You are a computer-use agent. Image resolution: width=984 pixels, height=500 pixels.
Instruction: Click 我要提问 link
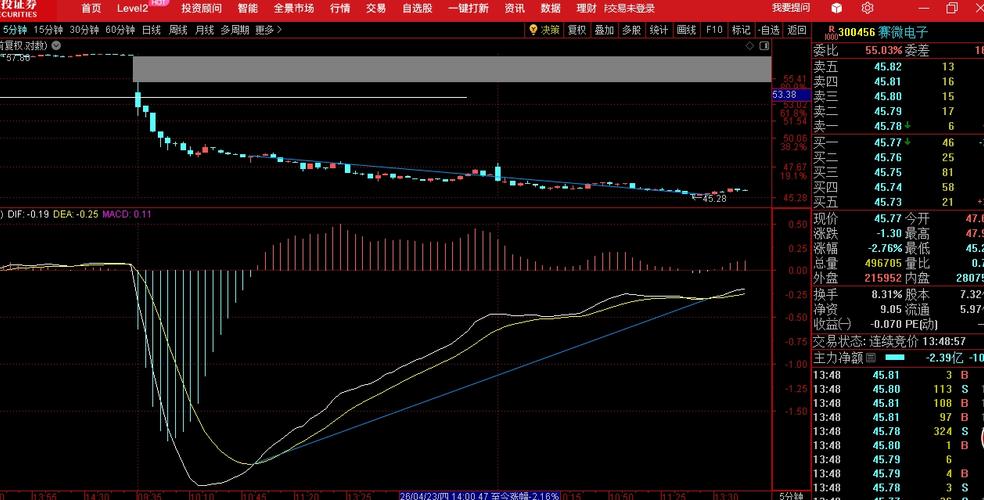[x=791, y=8]
